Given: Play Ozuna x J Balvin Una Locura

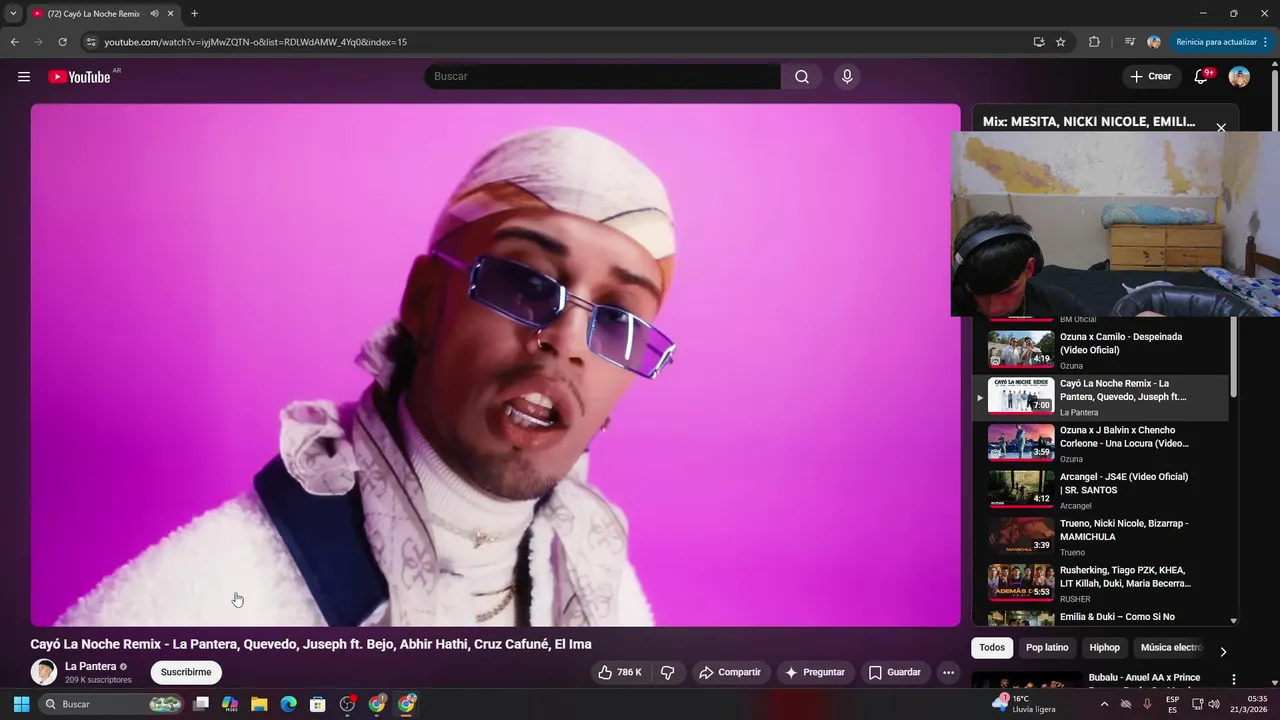Looking at the screenshot, I should pos(1100,444).
